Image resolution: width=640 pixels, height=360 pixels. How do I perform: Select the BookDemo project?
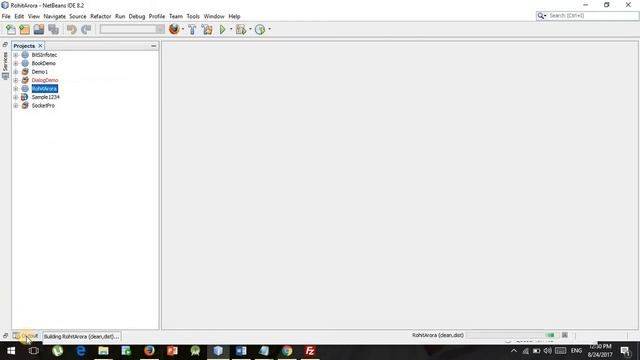(x=43, y=63)
